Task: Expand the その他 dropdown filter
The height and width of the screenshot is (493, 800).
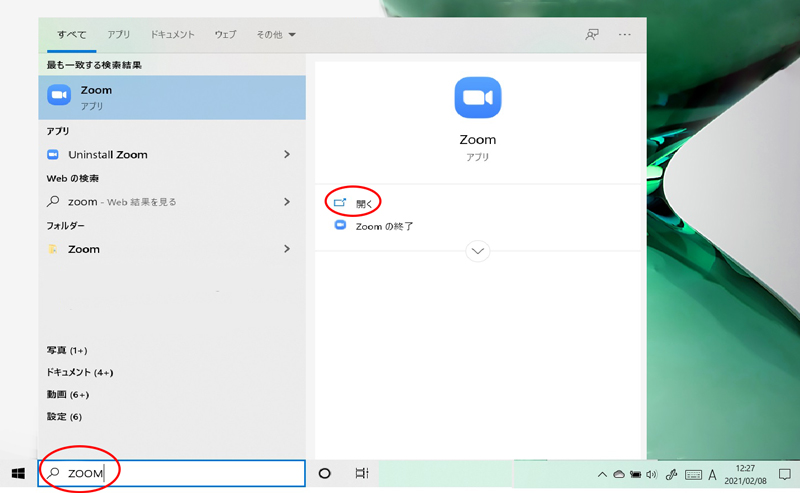Action: pyautogui.click(x=276, y=34)
